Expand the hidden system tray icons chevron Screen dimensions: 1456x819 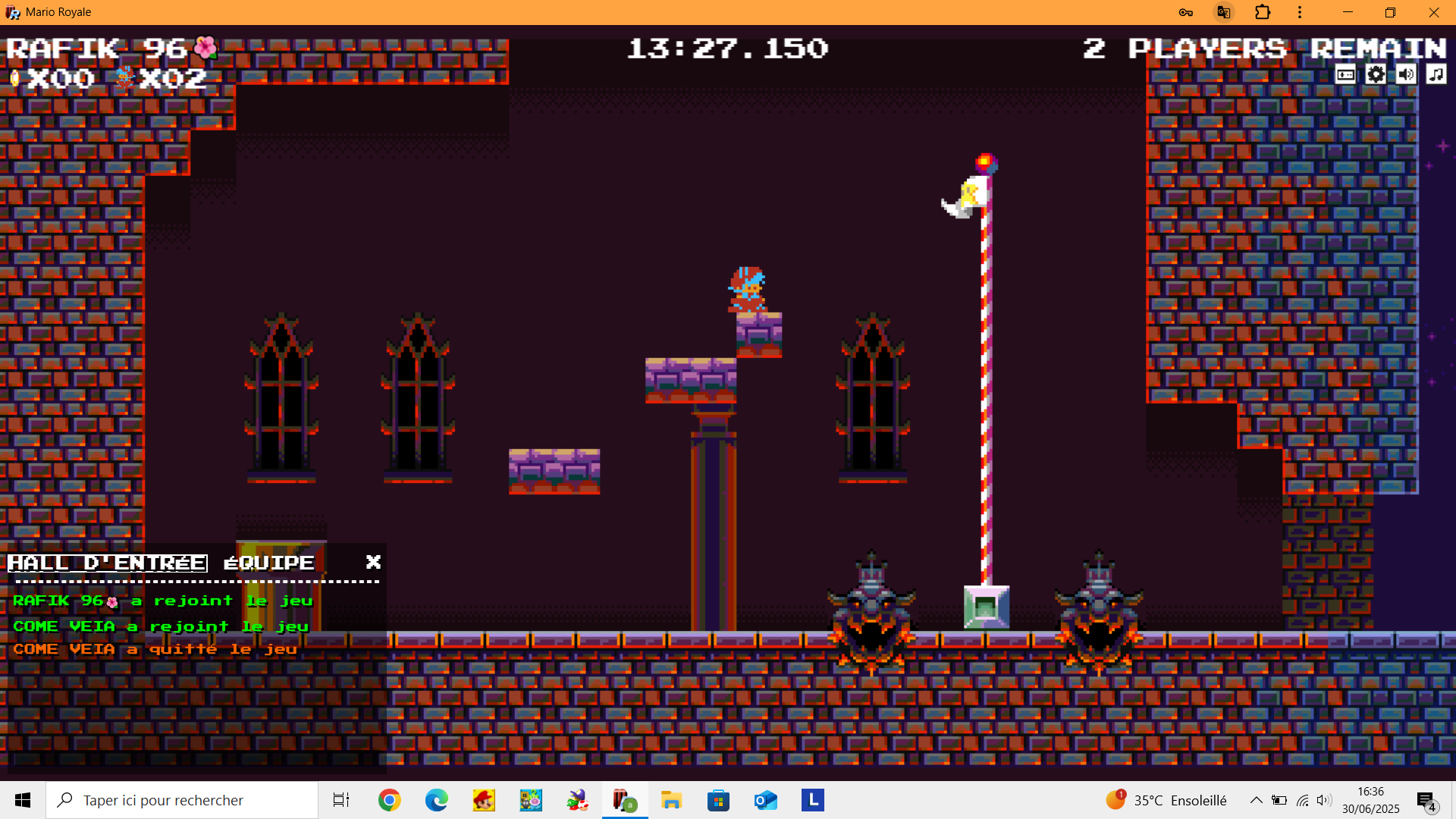(x=1256, y=800)
